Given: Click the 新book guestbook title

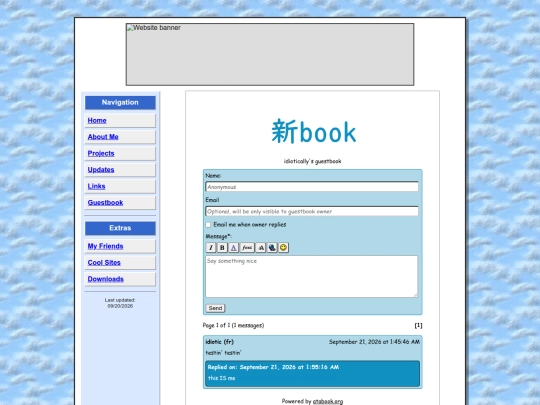Looking at the screenshot, I should point(314,132).
